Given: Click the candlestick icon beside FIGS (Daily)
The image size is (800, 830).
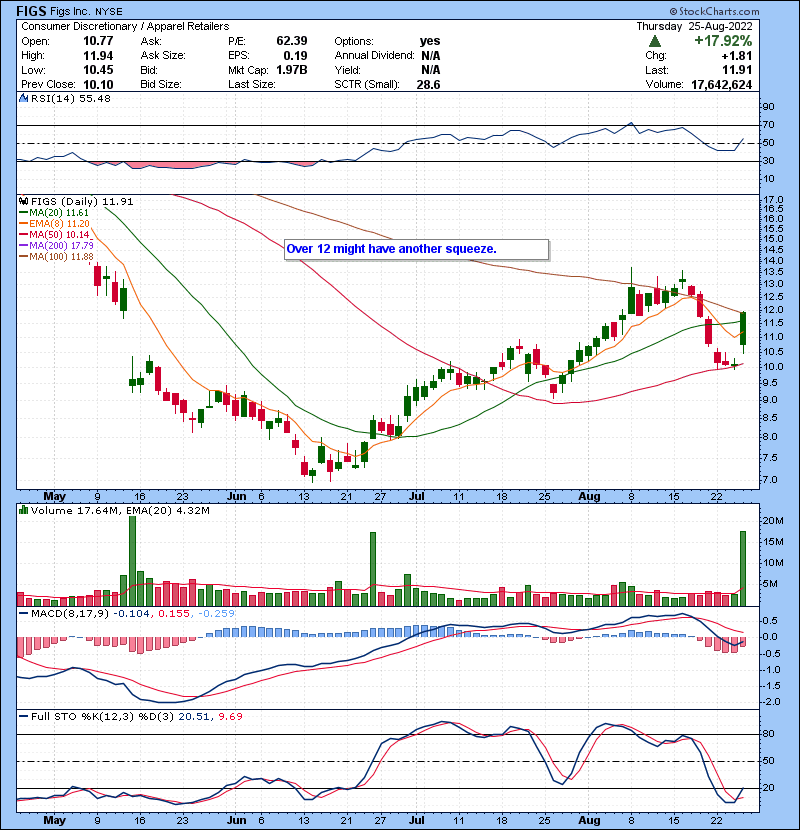Looking at the screenshot, I should click(24, 201).
